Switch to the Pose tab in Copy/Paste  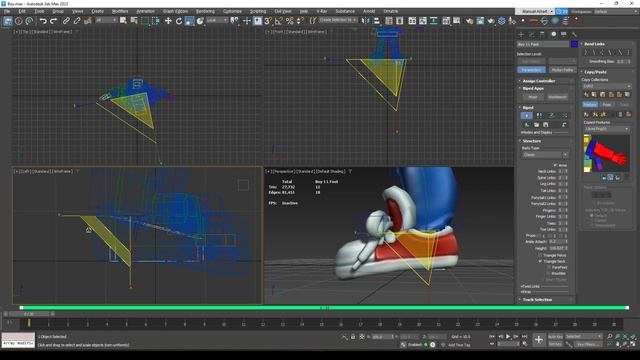(607, 105)
